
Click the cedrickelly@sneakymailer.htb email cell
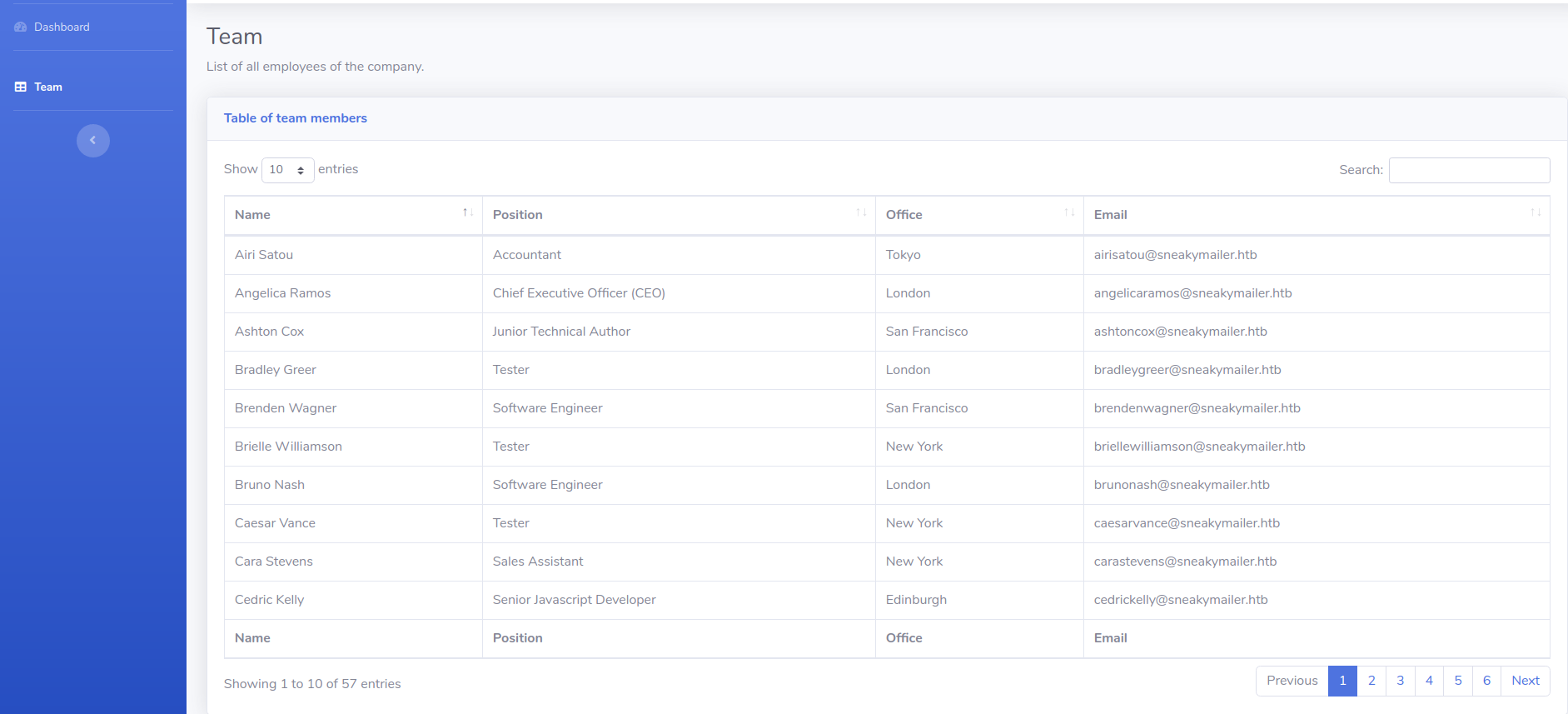click(1180, 600)
